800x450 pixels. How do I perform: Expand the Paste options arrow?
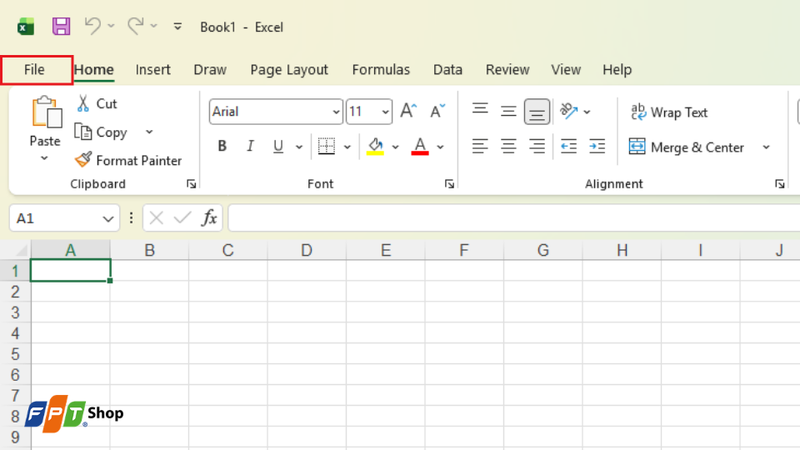click(x=44, y=158)
